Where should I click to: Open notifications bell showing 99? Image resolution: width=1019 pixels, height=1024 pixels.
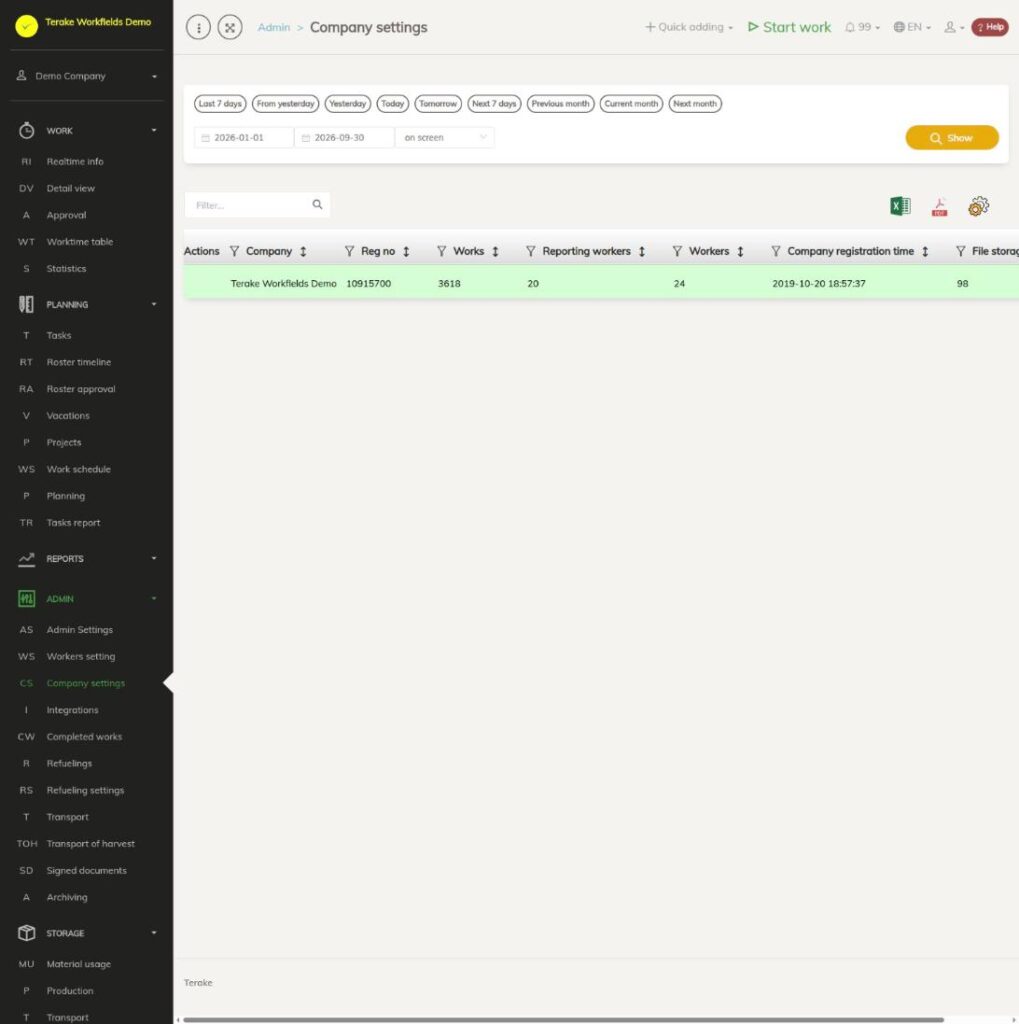[x=862, y=27]
